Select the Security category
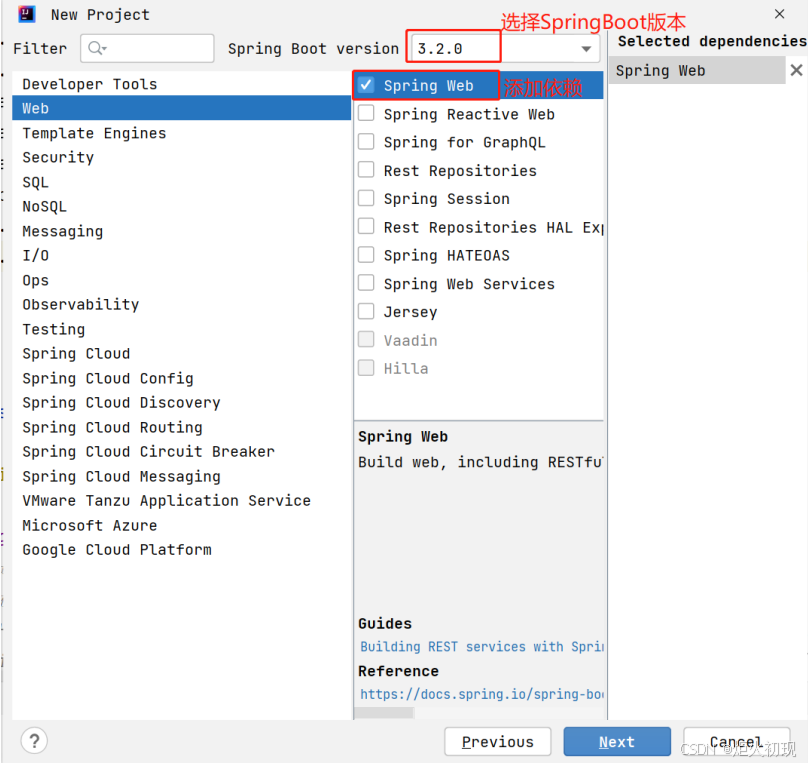The width and height of the screenshot is (808, 765). pos(181,157)
